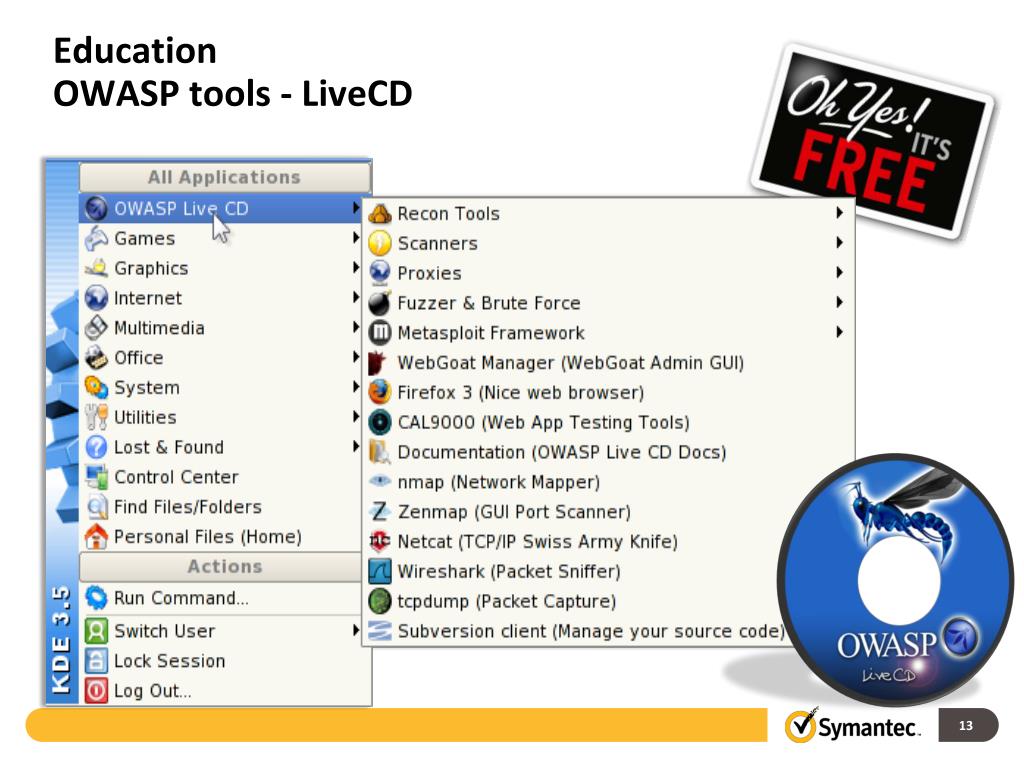This screenshot has height=768, width=1024.
Task: Click the Zenmap Z icon
Action: point(379,511)
